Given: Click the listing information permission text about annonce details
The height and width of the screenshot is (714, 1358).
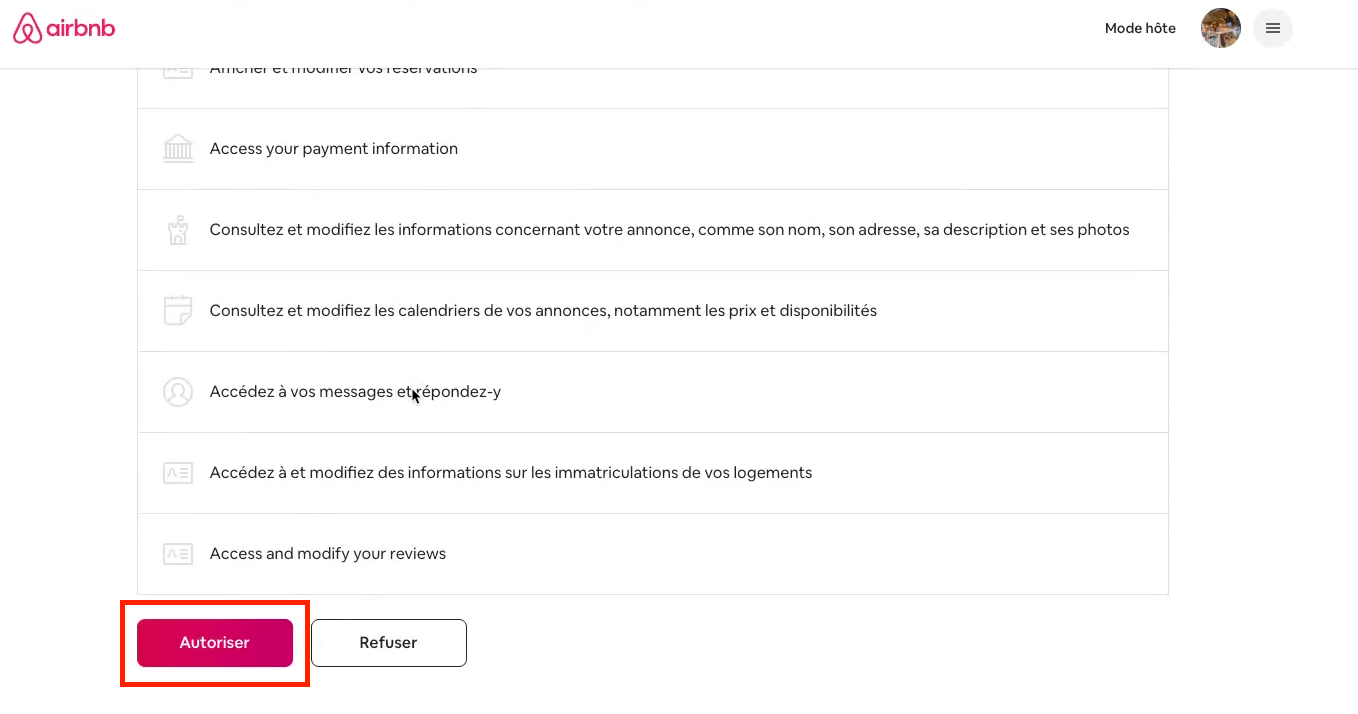Looking at the screenshot, I should click(669, 230).
